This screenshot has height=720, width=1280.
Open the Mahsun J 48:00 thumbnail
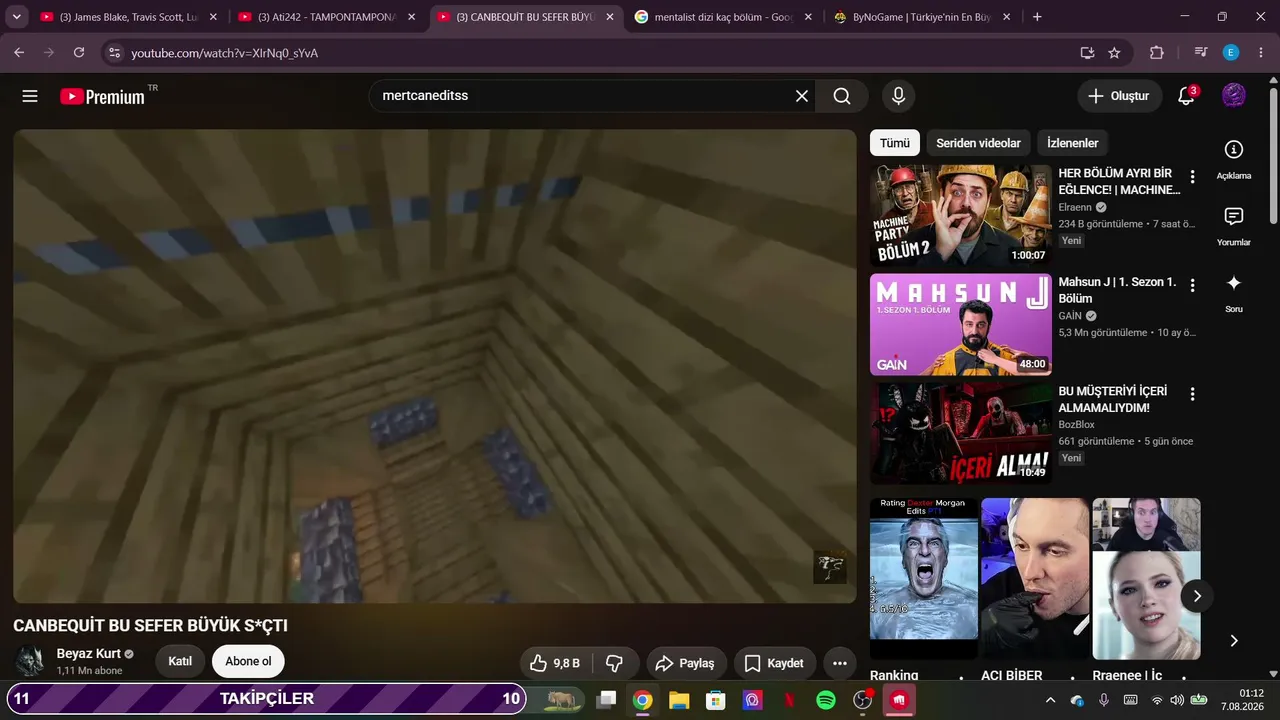tap(960, 324)
